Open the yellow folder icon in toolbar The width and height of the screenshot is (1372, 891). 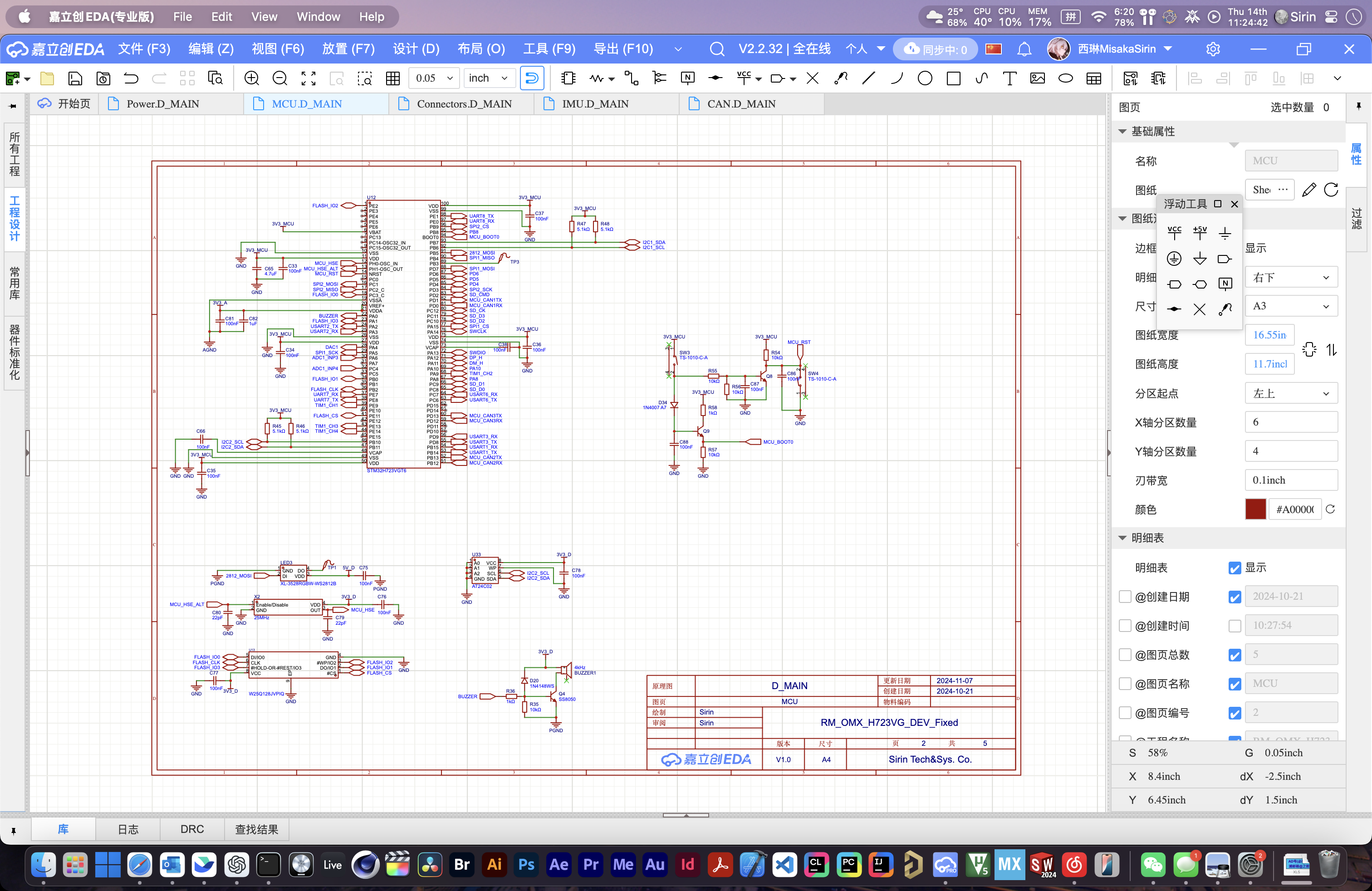[47, 78]
